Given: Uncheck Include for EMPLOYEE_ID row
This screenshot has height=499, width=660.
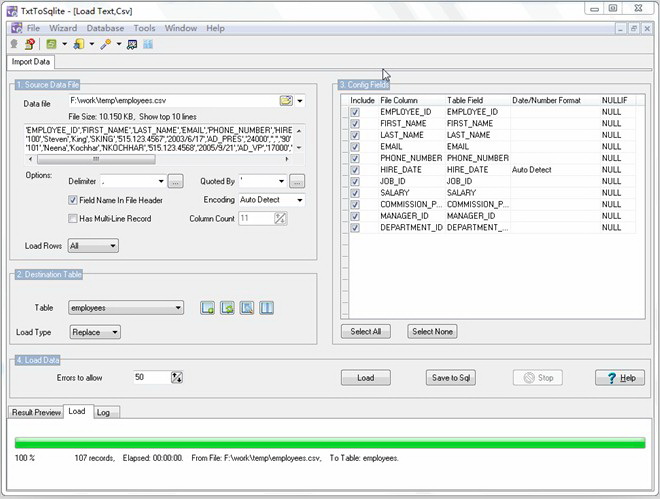Looking at the screenshot, I should coord(355,112).
